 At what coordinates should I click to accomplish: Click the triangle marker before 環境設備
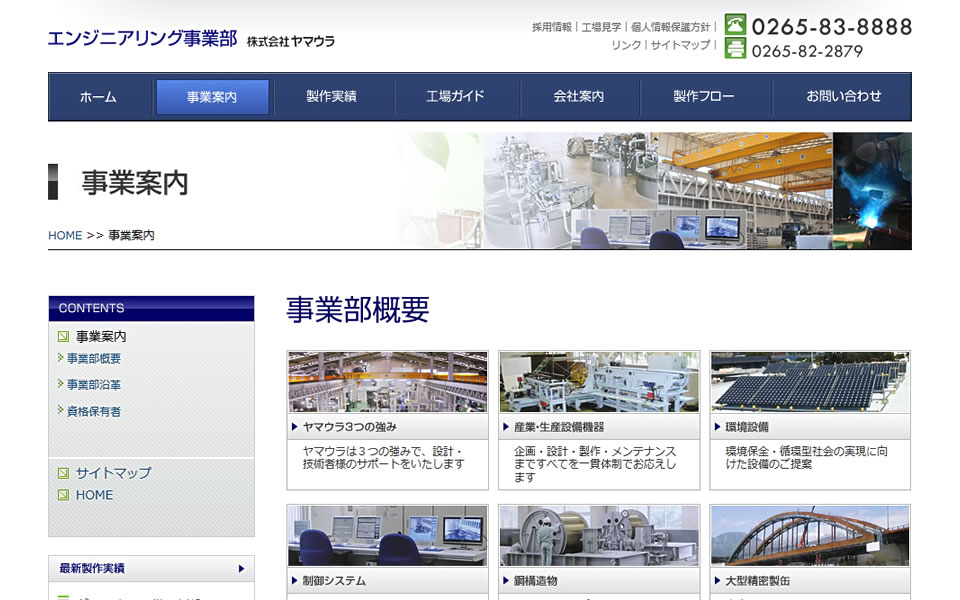tap(717, 427)
